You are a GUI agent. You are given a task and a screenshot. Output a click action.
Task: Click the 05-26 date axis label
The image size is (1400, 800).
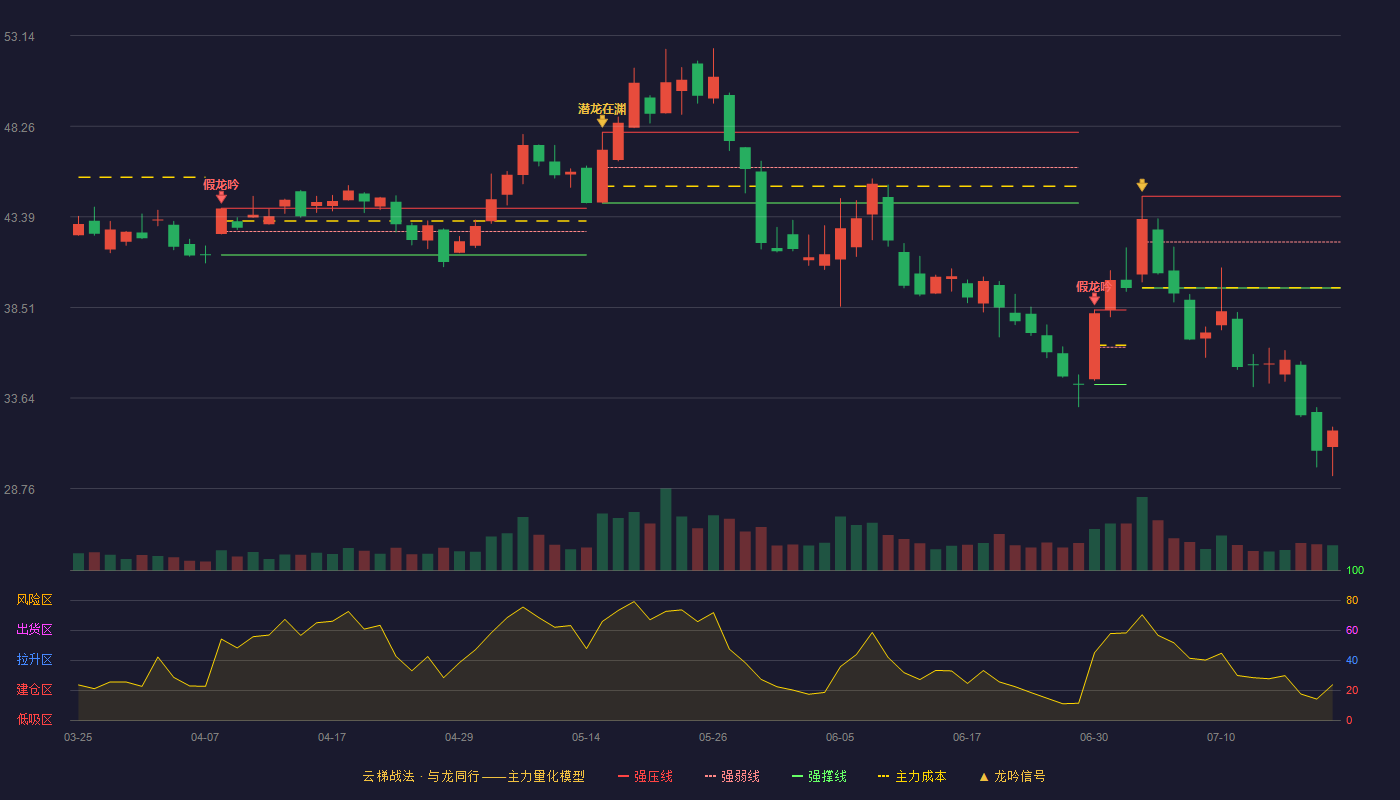pos(713,737)
